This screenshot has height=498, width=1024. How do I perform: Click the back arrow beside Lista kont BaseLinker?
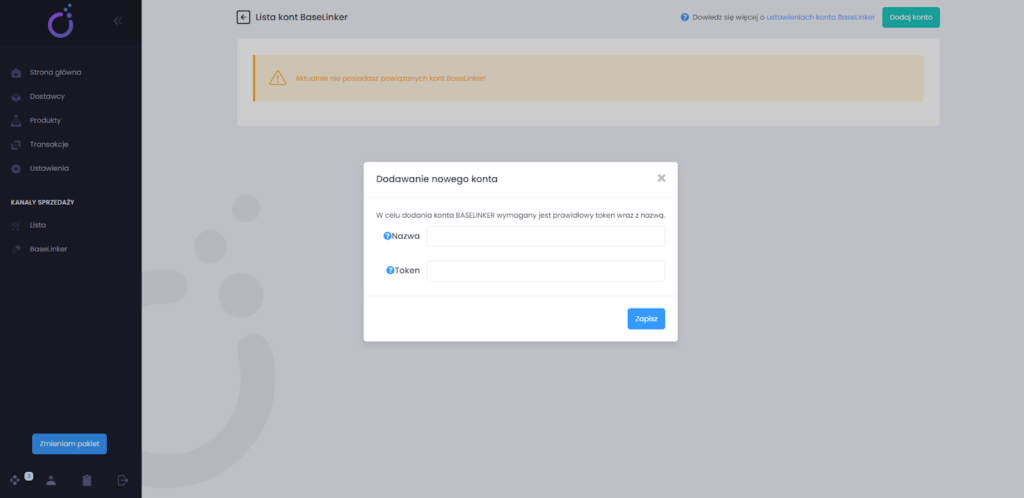click(244, 18)
